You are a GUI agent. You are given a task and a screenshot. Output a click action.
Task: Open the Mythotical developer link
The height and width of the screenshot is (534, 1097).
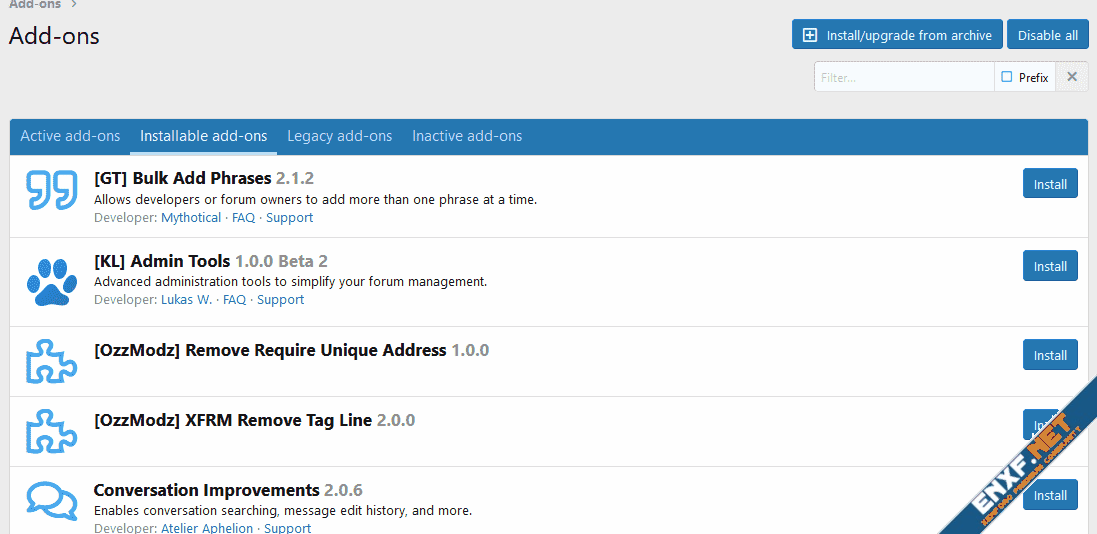coord(191,217)
